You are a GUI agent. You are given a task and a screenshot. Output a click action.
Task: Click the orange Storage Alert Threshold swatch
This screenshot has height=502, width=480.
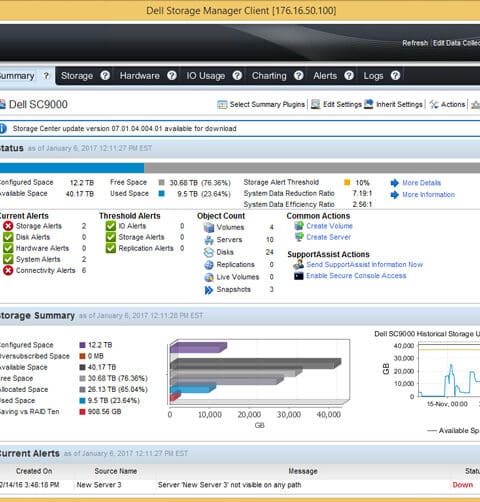coord(347,182)
